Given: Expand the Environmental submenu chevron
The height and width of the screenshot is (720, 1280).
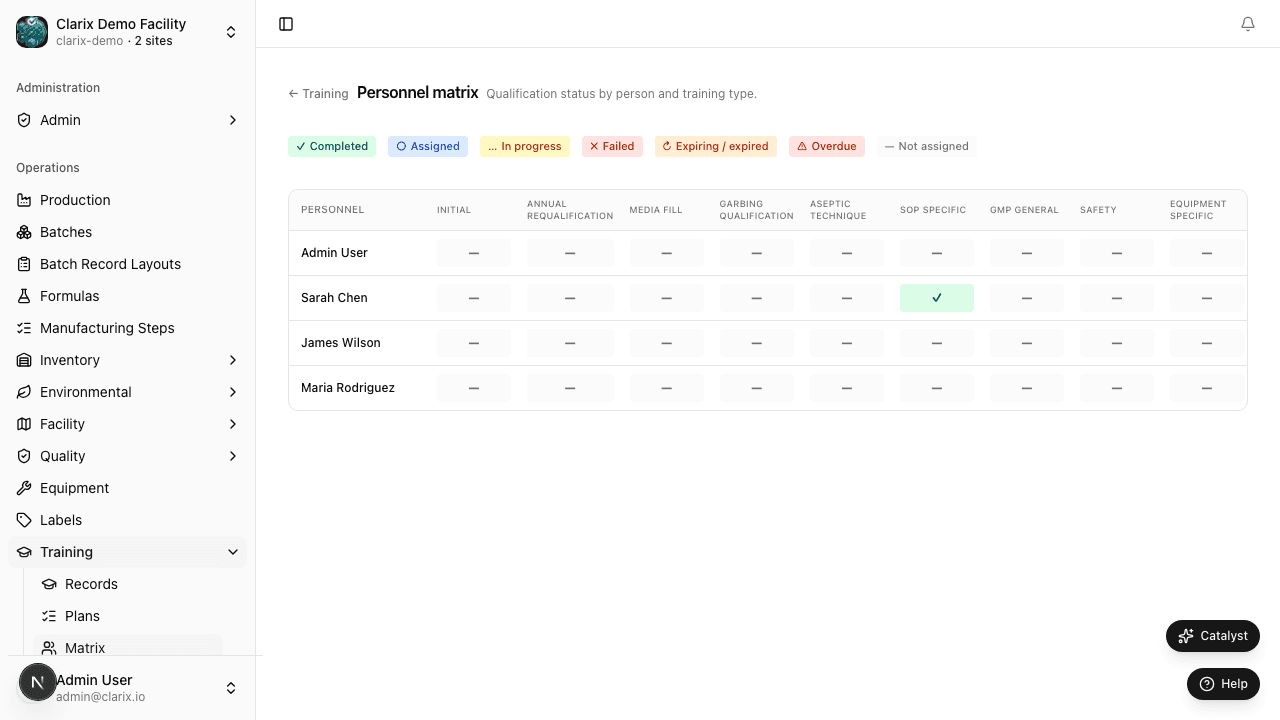Looking at the screenshot, I should [233, 392].
